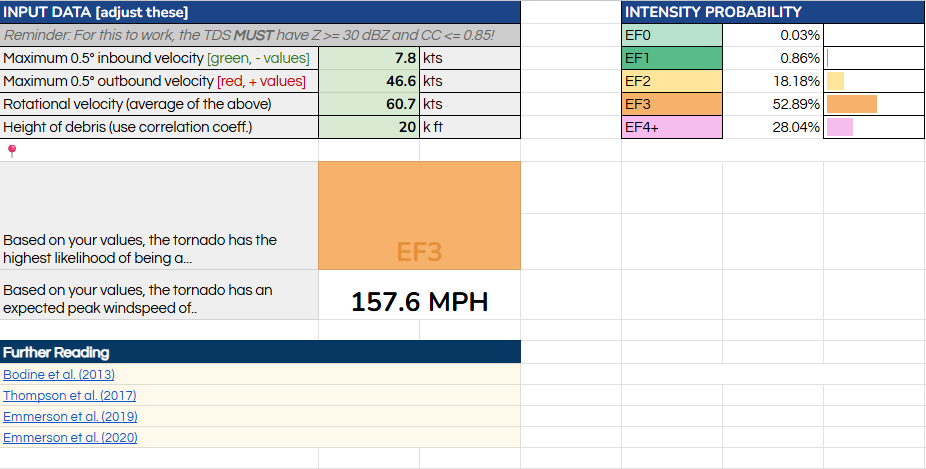Viewport: 926px width, 469px height.
Task: Click the Rotational velocity label cell
Action: click(x=159, y=104)
